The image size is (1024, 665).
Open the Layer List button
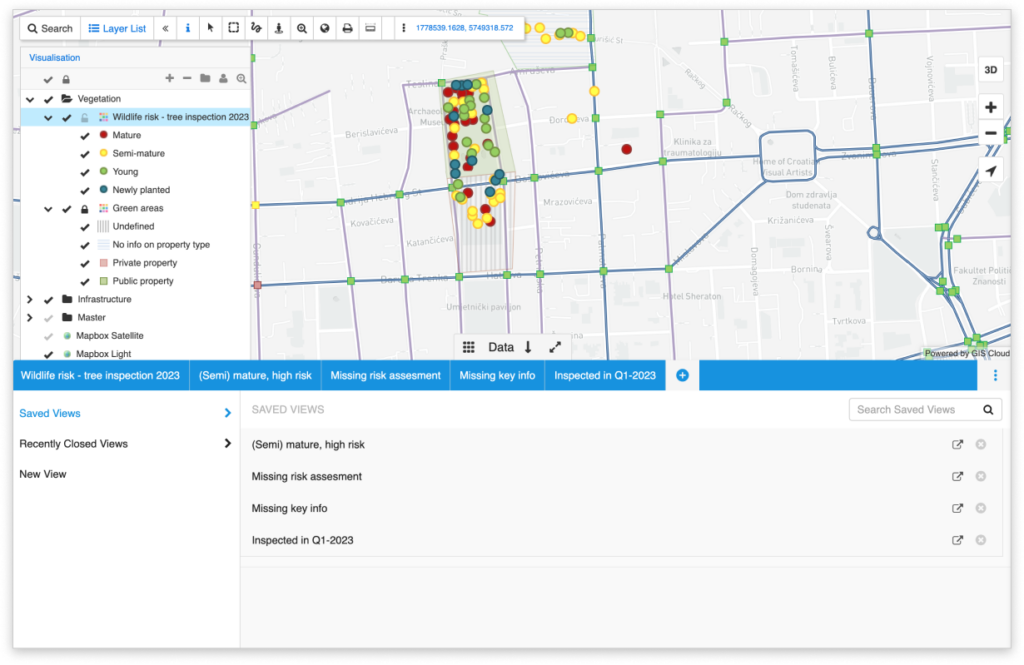(x=116, y=28)
